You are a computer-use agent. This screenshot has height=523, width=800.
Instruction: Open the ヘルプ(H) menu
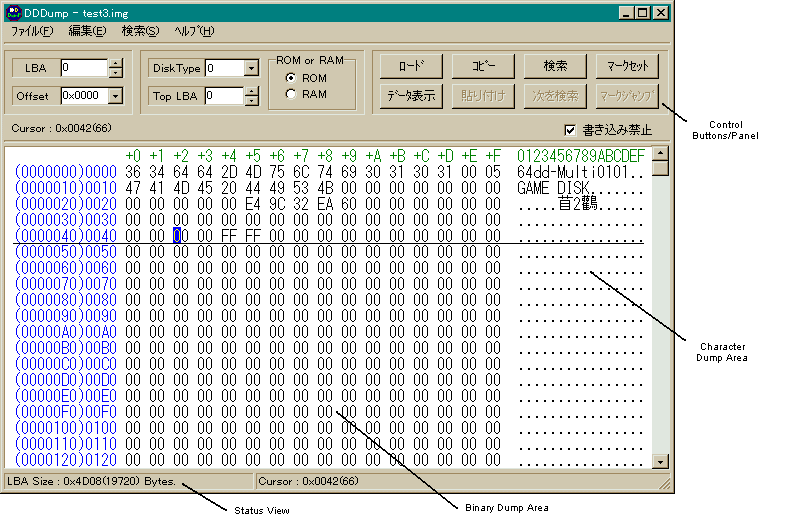click(x=193, y=31)
